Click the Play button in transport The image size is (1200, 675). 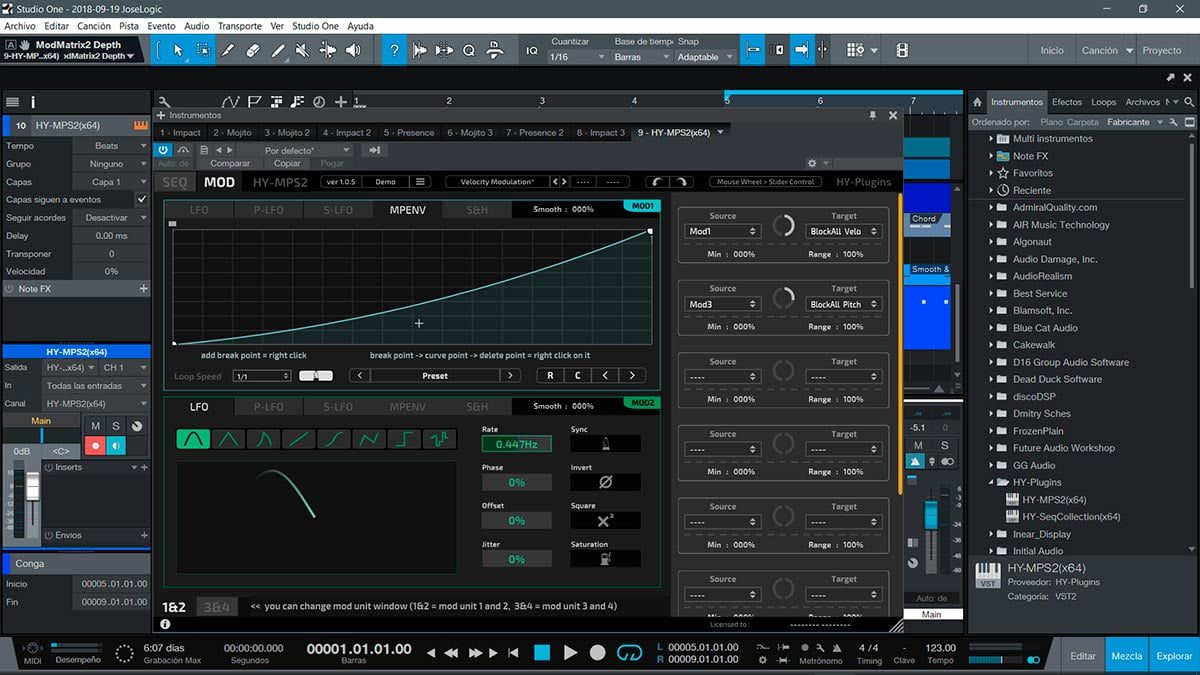coord(570,652)
